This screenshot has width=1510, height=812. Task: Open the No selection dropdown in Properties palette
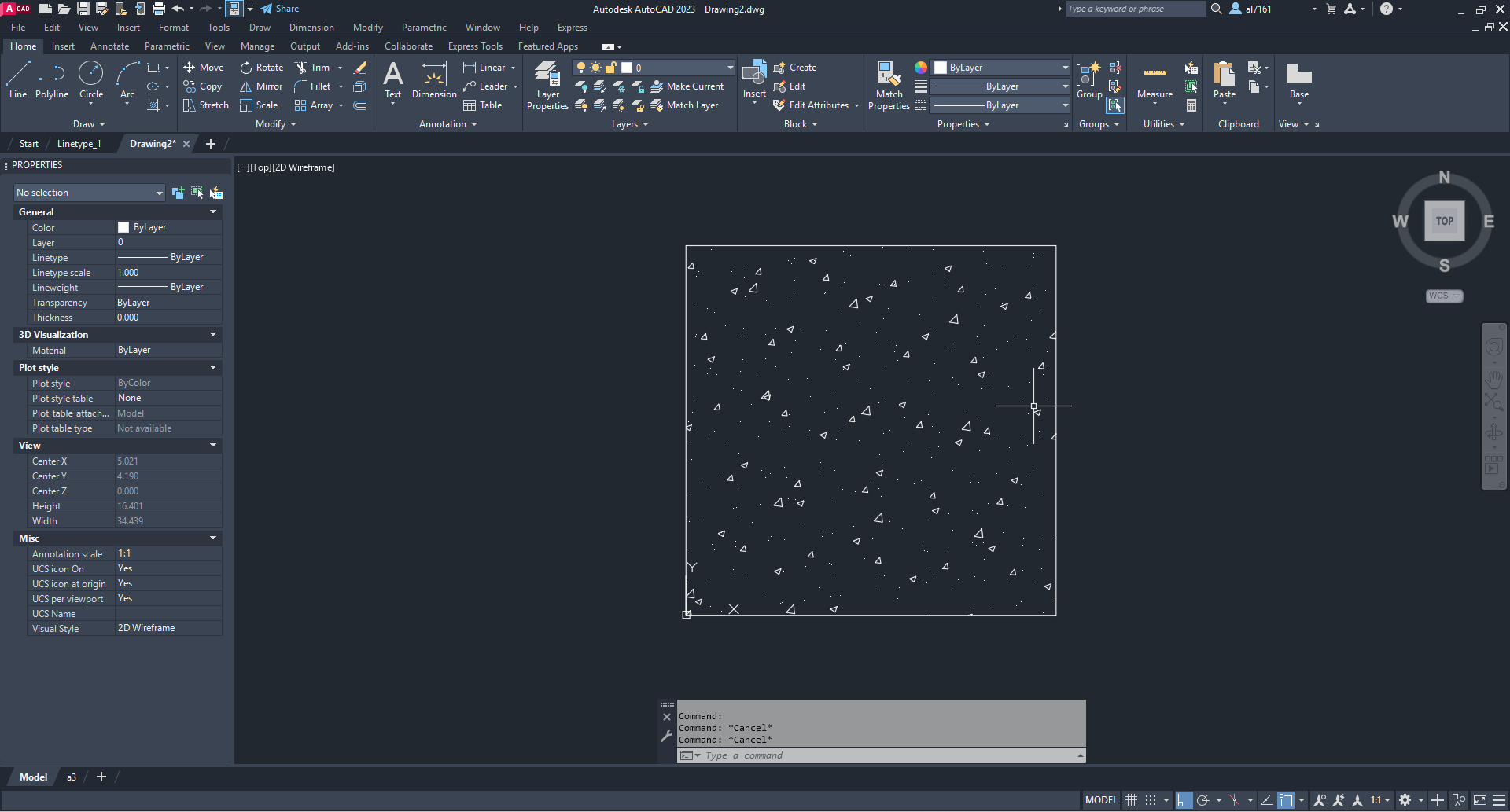pyautogui.click(x=90, y=193)
